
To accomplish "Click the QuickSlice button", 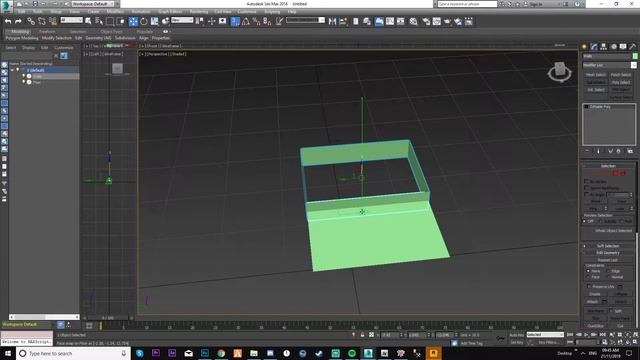I will 596,326.
